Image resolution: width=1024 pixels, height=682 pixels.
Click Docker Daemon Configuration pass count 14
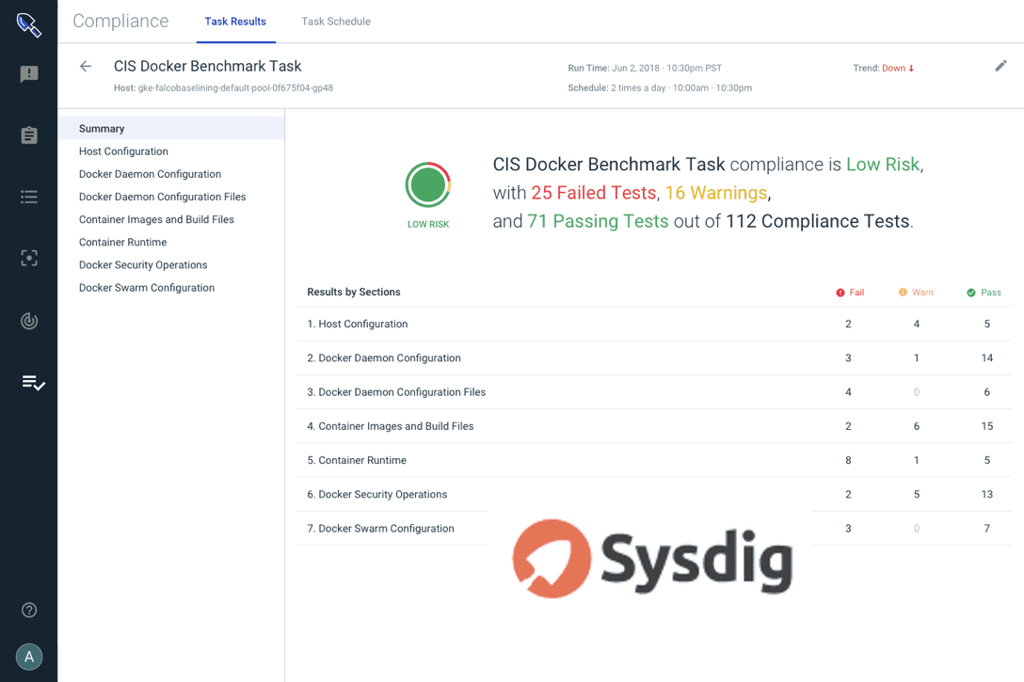pyautogui.click(x=987, y=358)
